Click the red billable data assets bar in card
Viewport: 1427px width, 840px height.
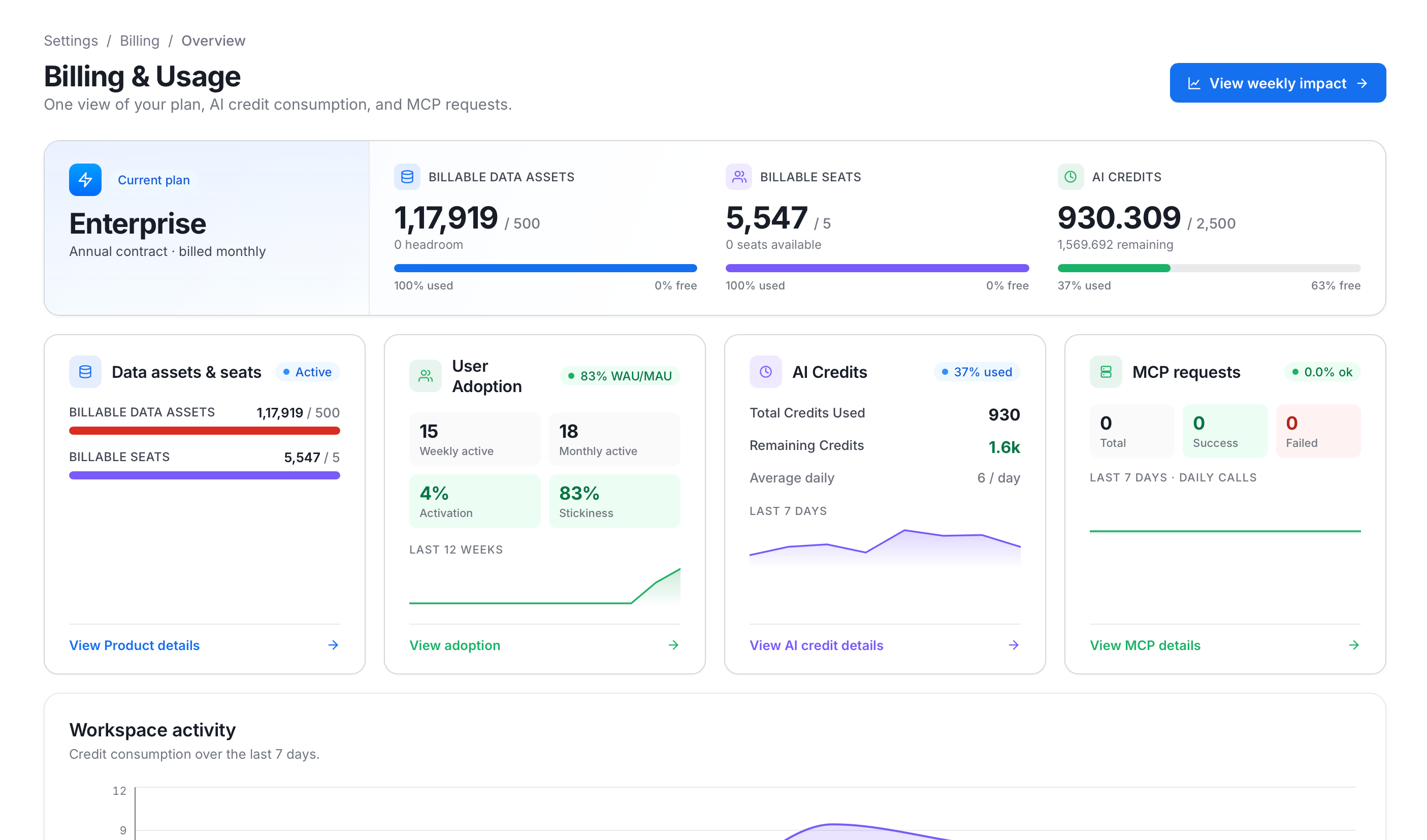click(205, 431)
